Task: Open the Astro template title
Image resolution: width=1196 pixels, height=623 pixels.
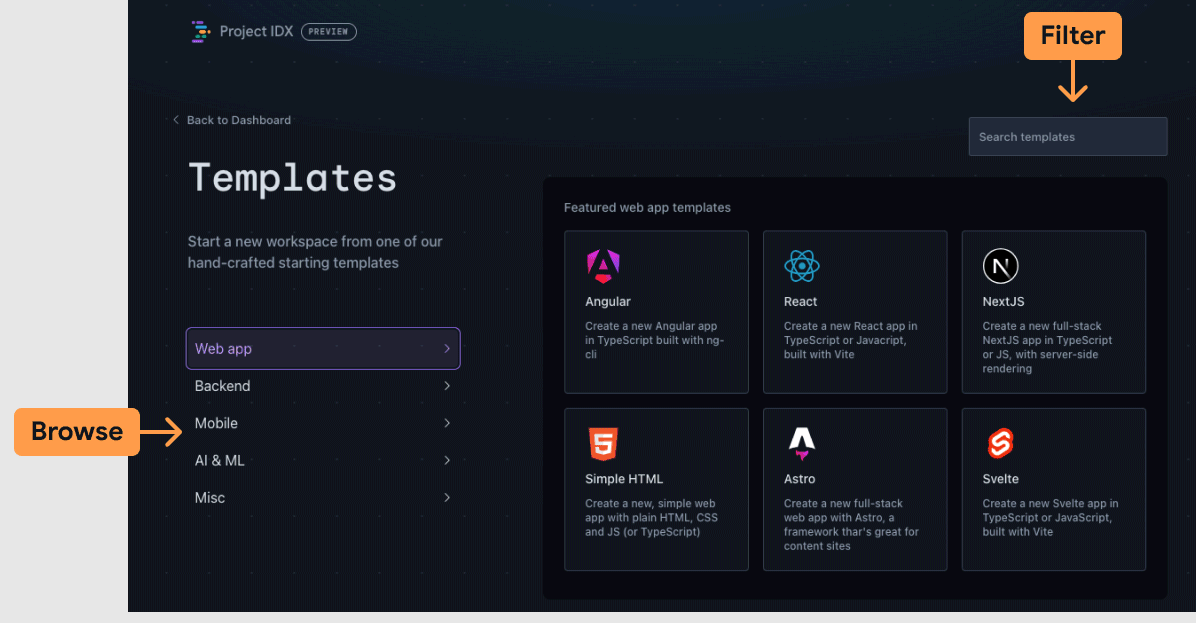Action: pos(799,479)
